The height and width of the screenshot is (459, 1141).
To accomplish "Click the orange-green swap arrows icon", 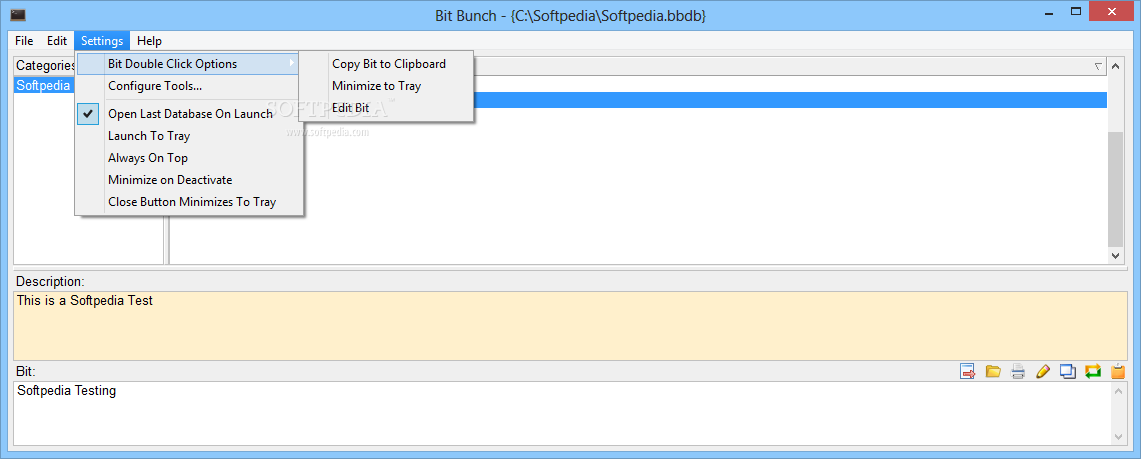I will click(x=1093, y=371).
